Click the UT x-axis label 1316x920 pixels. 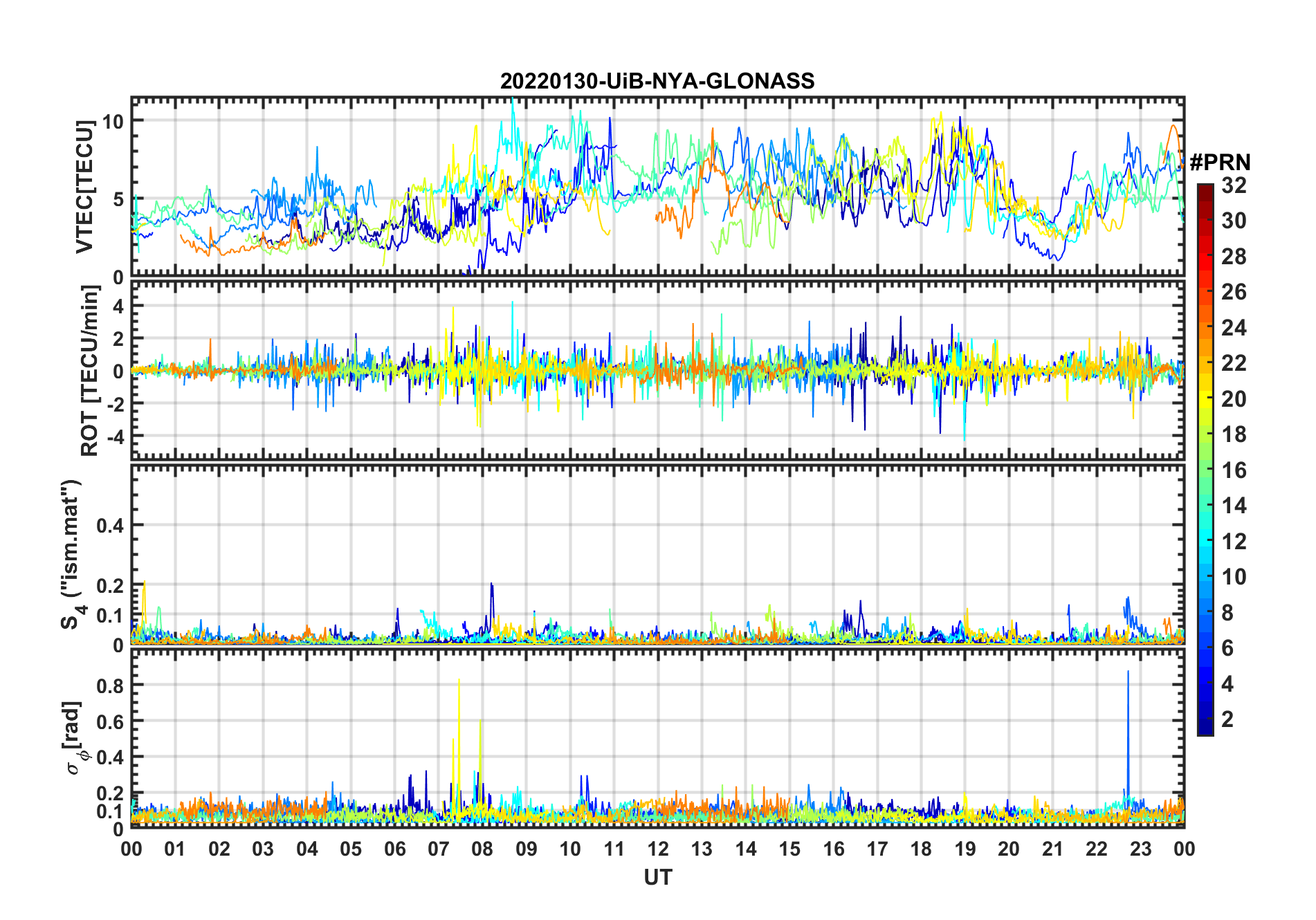[x=658, y=877]
